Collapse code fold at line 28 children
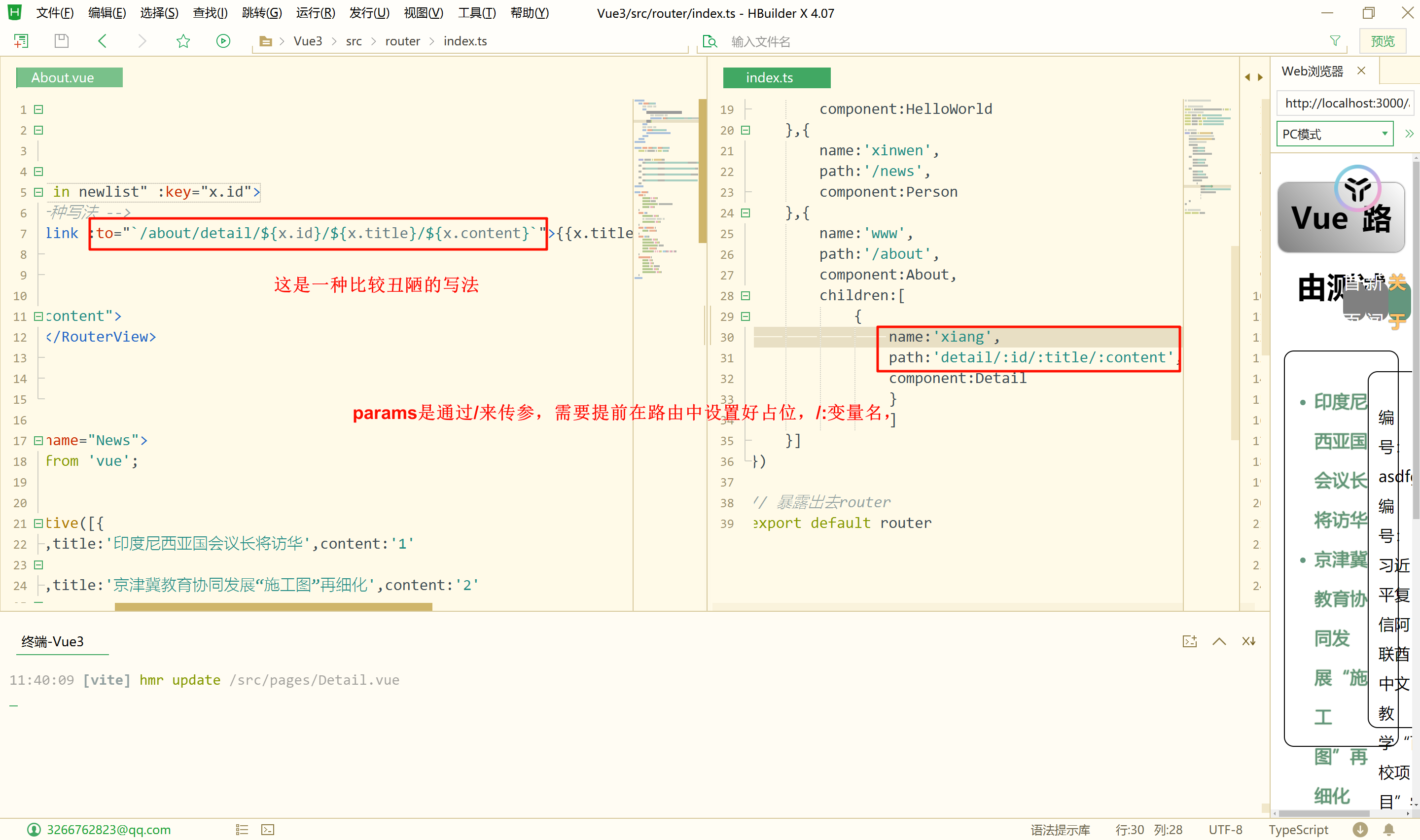The width and height of the screenshot is (1420, 840). [745, 295]
